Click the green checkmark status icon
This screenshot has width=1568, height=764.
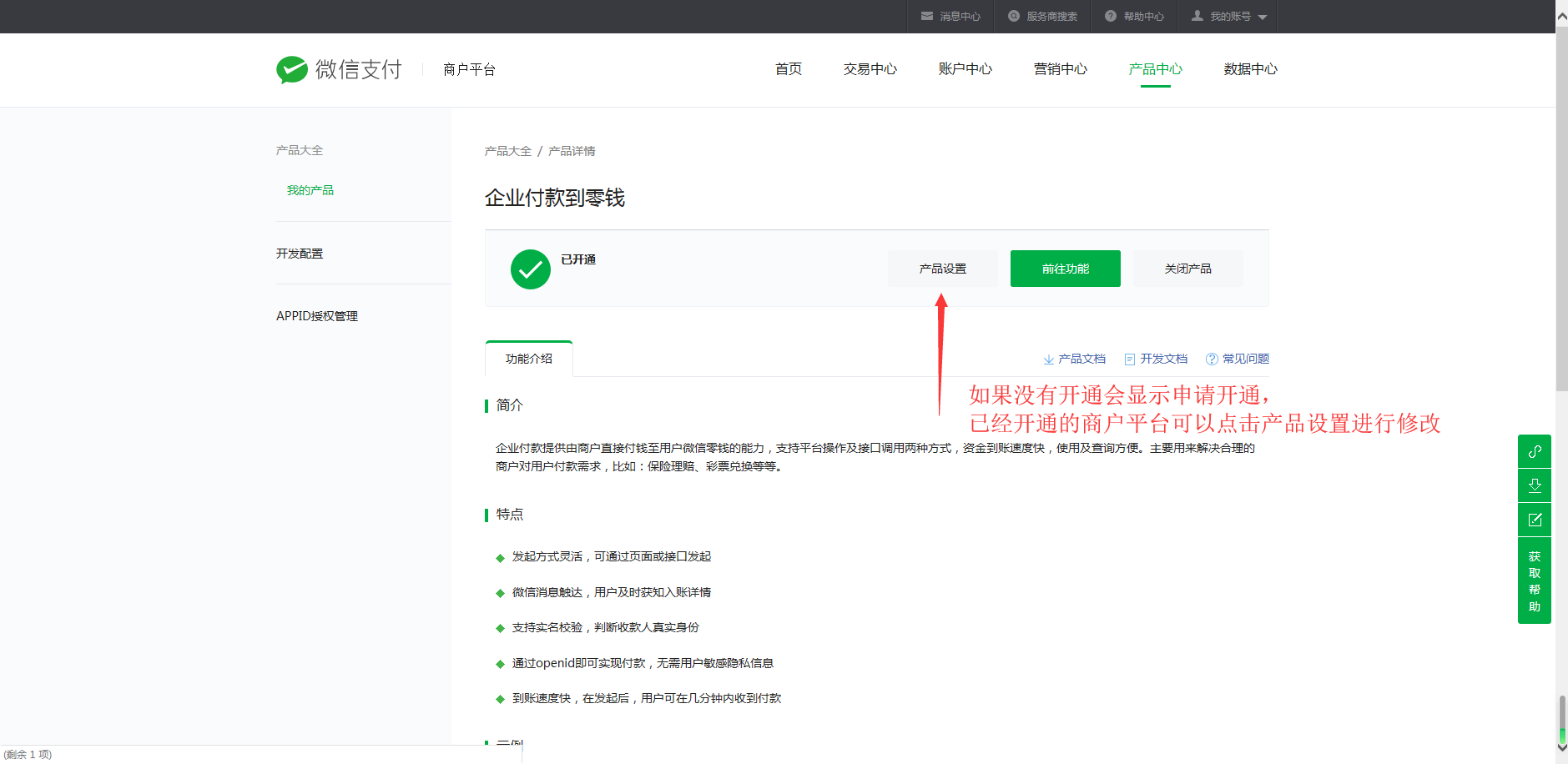click(530, 269)
